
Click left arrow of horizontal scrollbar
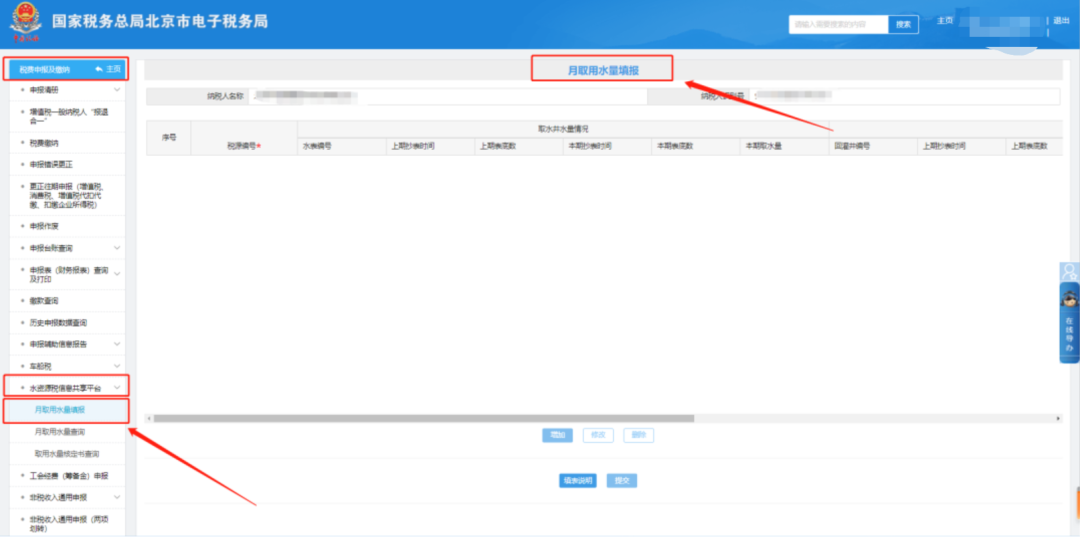tap(149, 418)
